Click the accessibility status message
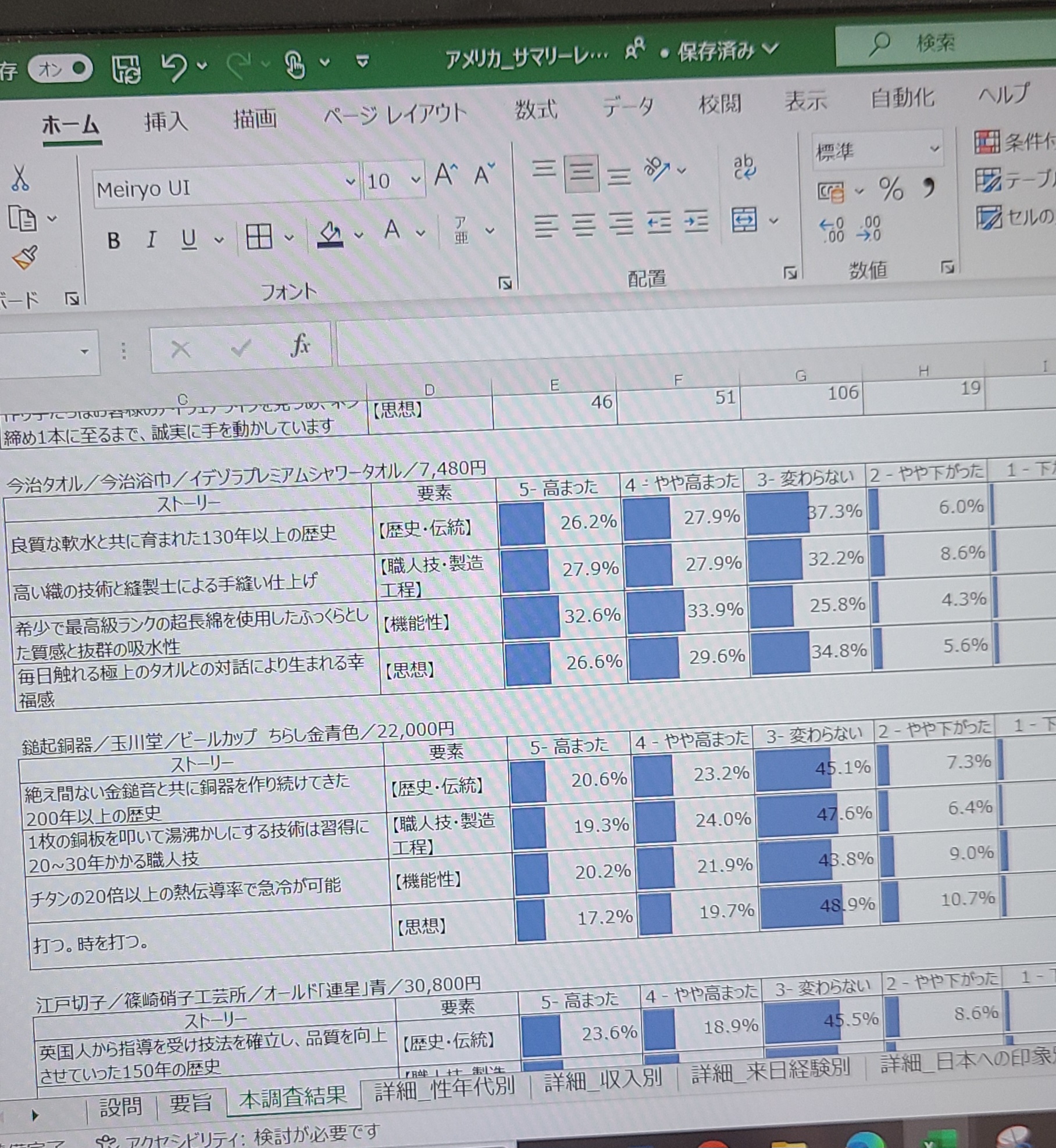Image resolution: width=1056 pixels, height=1148 pixels. (237, 1136)
